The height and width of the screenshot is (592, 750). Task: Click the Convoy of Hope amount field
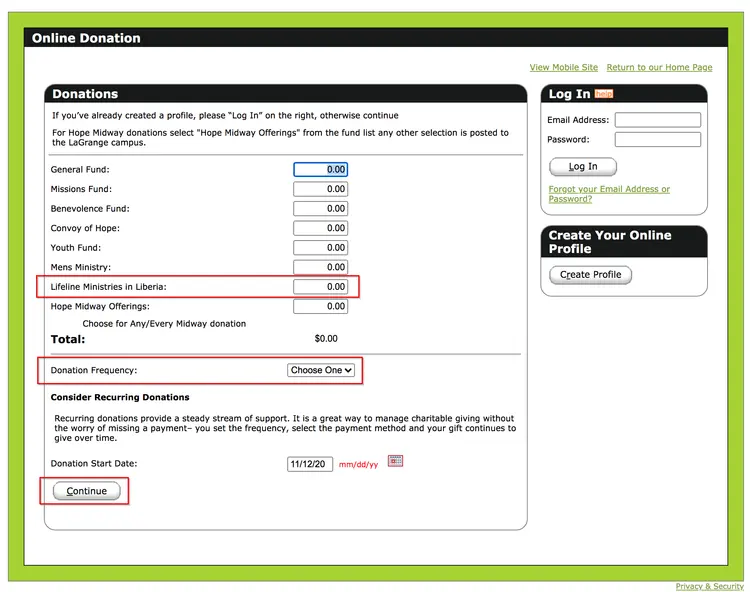(320, 228)
